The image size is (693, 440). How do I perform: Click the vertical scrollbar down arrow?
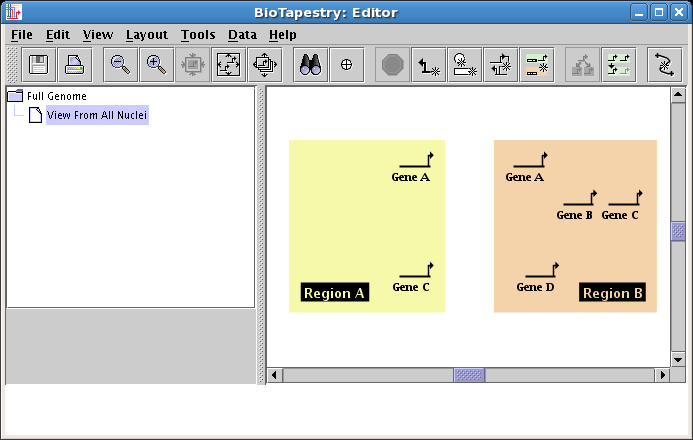678,358
